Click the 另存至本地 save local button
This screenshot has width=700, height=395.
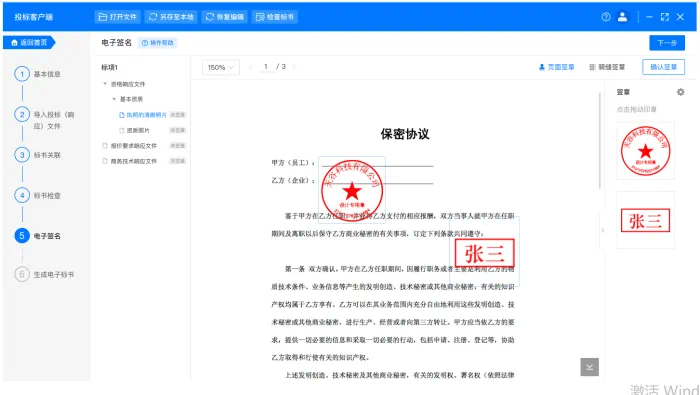[171, 17]
